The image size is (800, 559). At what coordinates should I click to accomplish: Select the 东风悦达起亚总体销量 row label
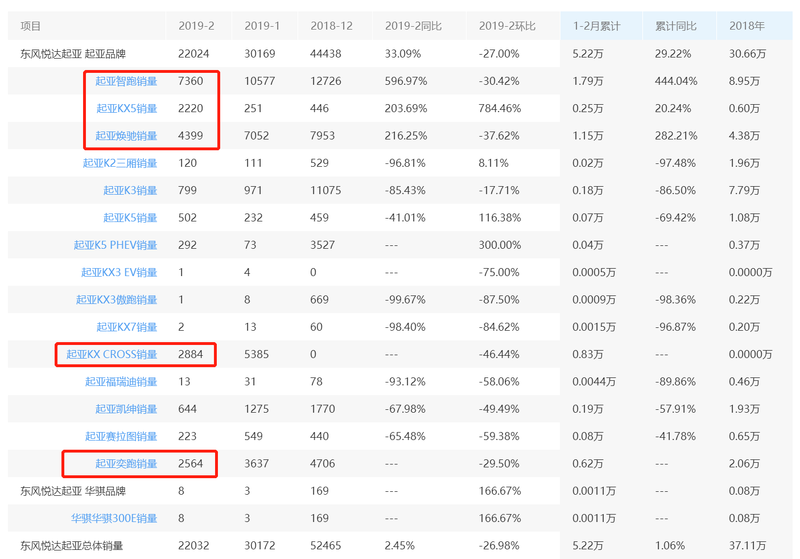pos(72,546)
